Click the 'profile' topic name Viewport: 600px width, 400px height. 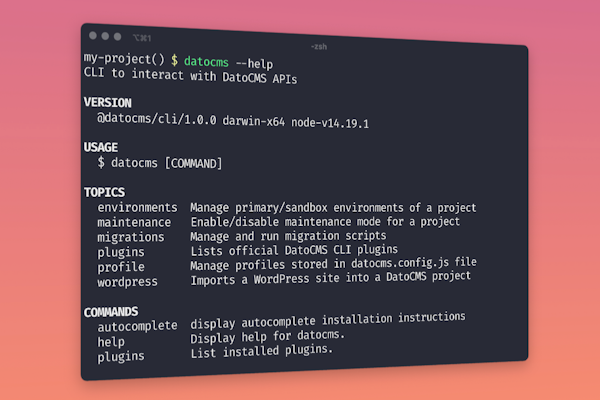point(121,267)
